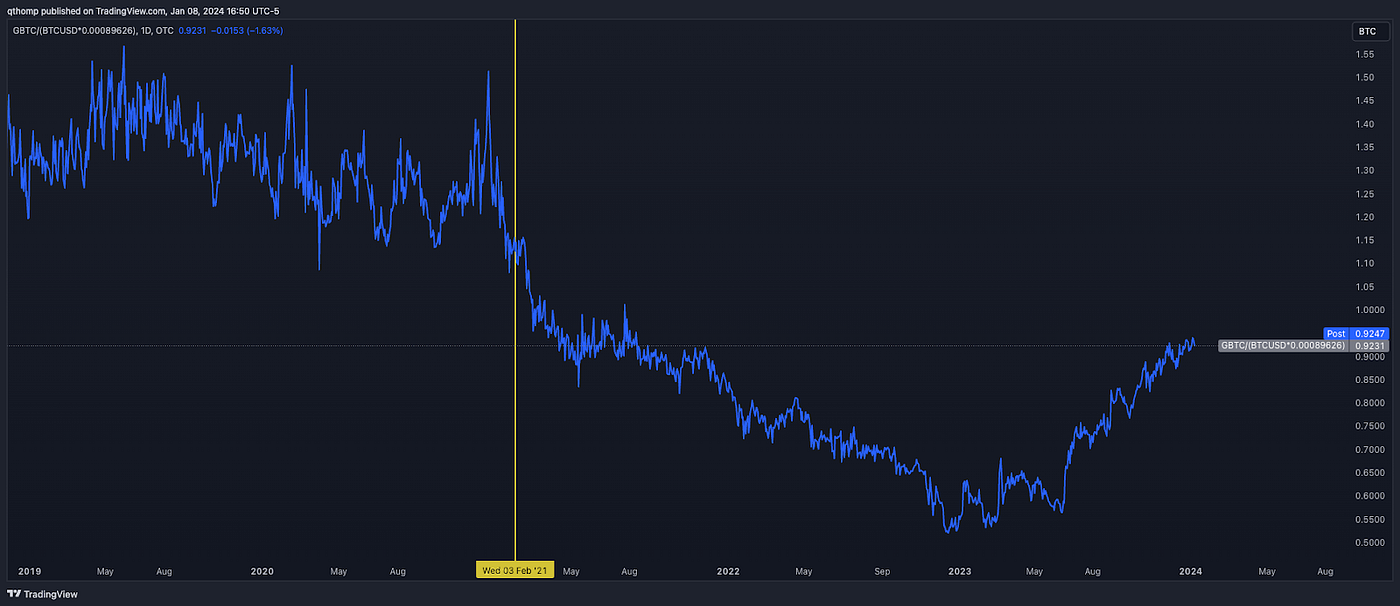Select the 2024 label on the time axis
Viewport: 1400px width, 606px height.
click(x=1190, y=571)
